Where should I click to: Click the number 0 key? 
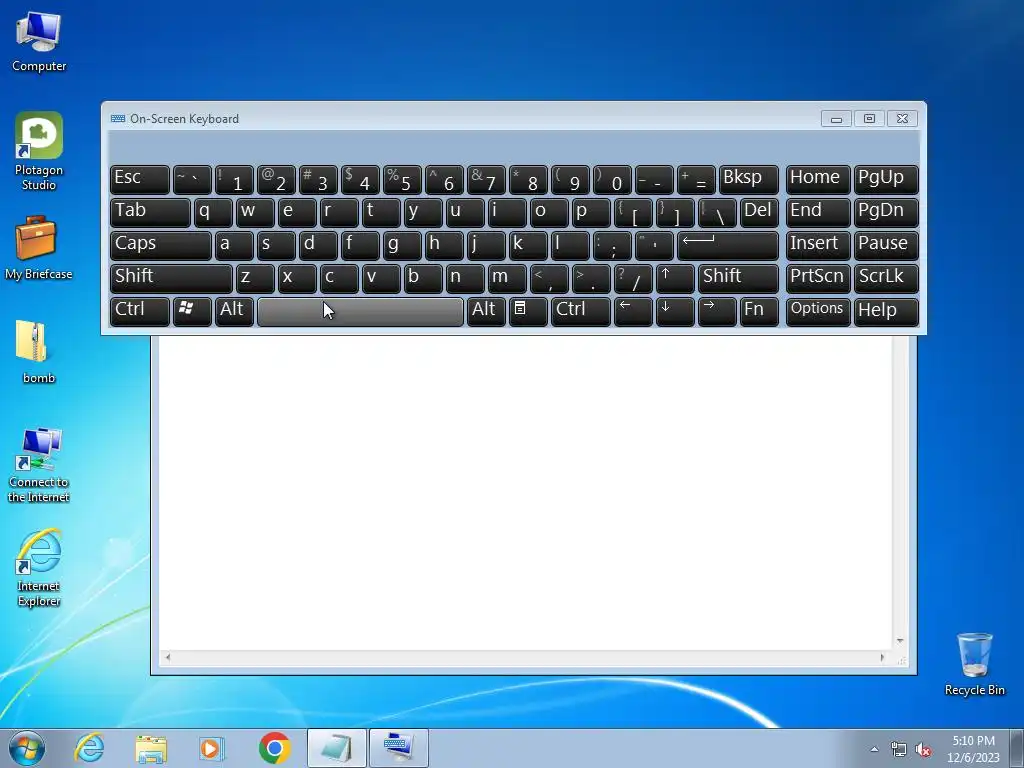pyautogui.click(x=612, y=180)
